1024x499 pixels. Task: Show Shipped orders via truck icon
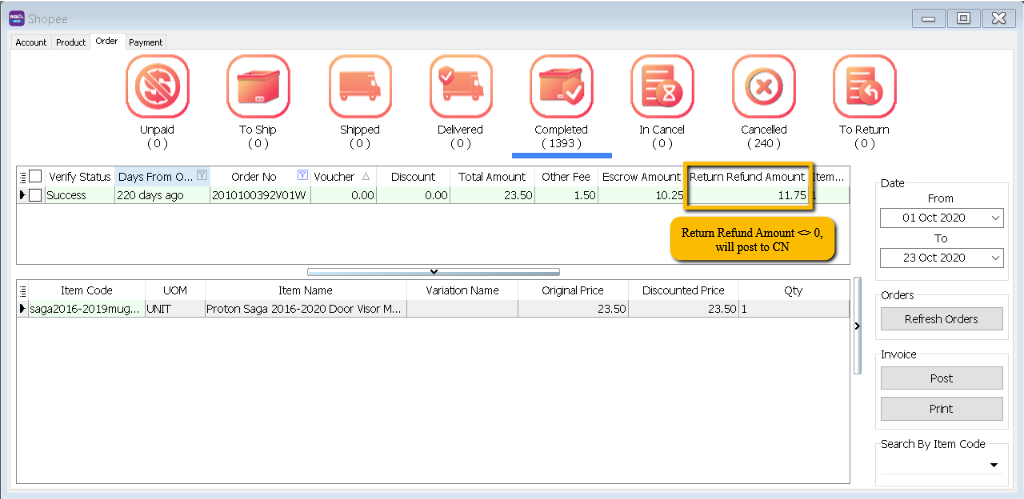click(359, 87)
